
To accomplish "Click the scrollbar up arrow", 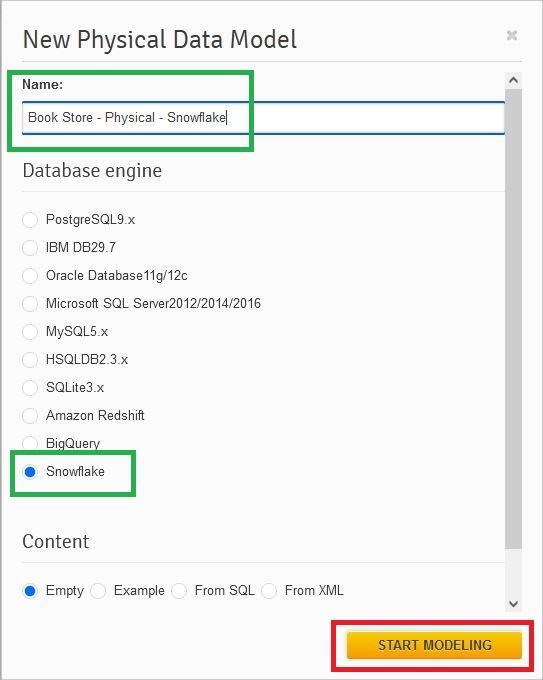I will 514,80.
